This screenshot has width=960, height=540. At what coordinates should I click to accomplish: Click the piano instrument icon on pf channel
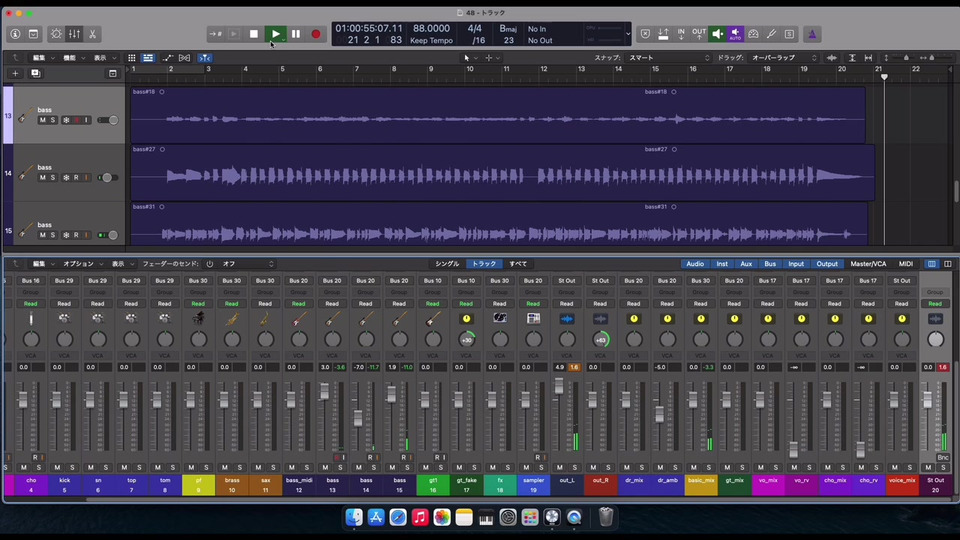(198, 318)
